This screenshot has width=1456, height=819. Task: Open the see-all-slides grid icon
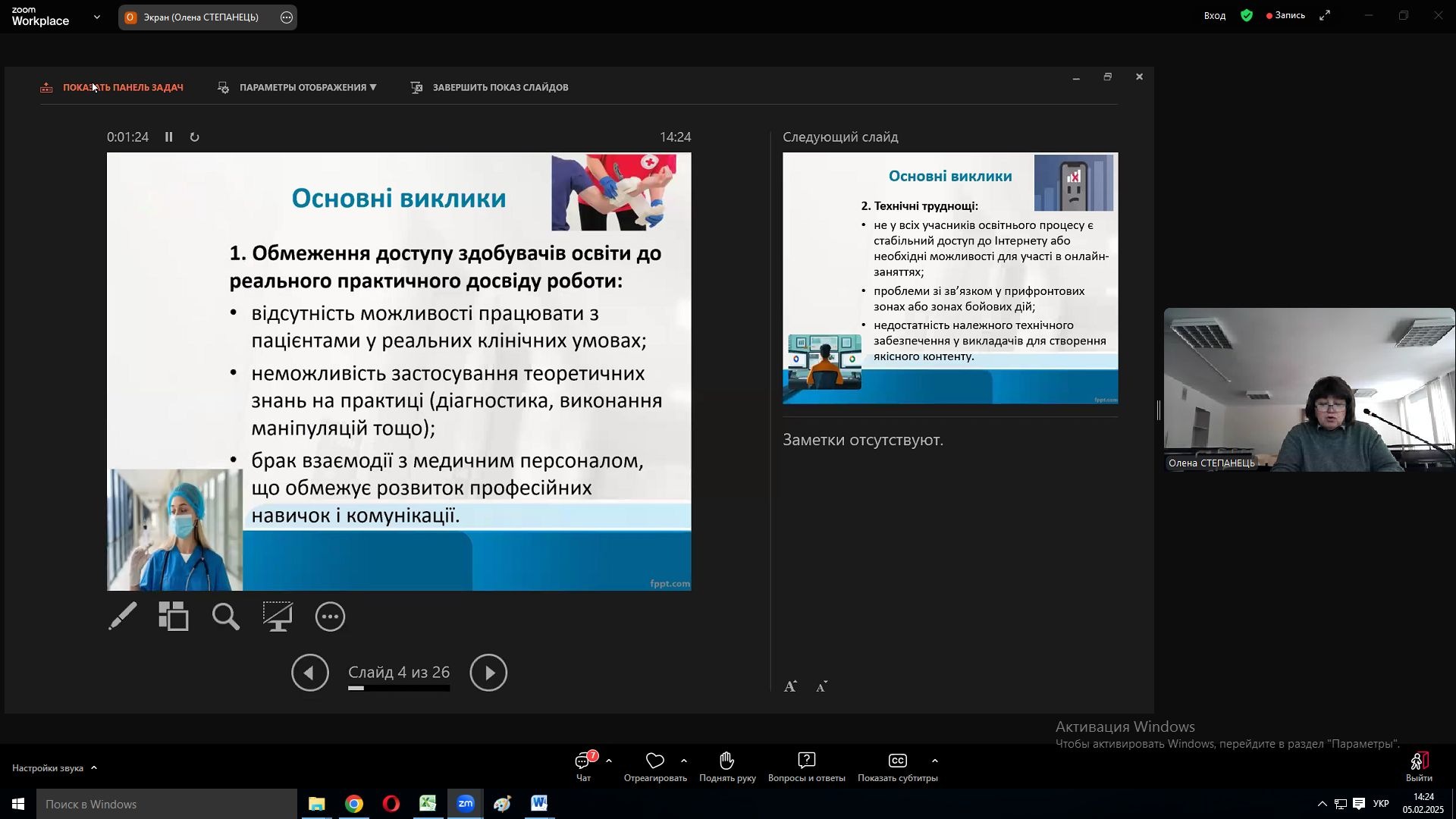click(174, 617)
